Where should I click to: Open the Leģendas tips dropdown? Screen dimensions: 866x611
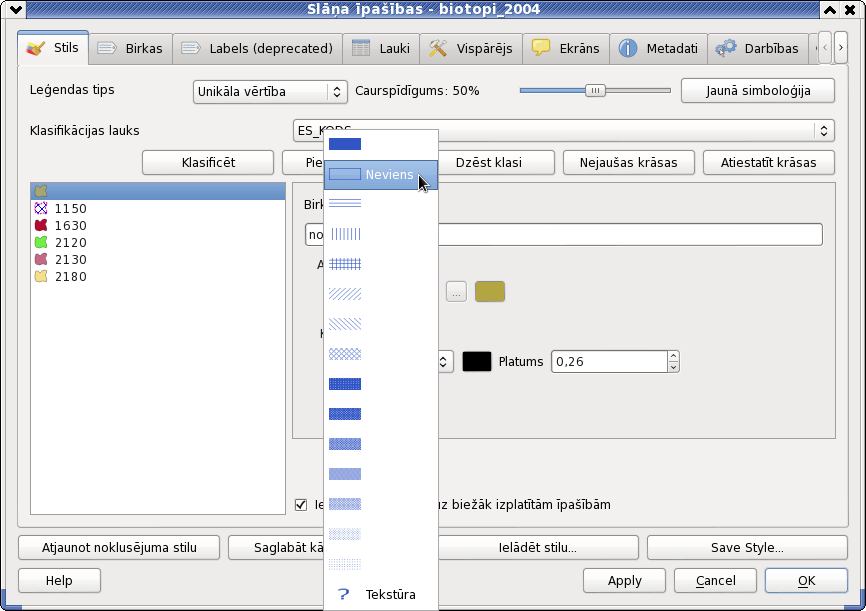(x=270, y=92)
